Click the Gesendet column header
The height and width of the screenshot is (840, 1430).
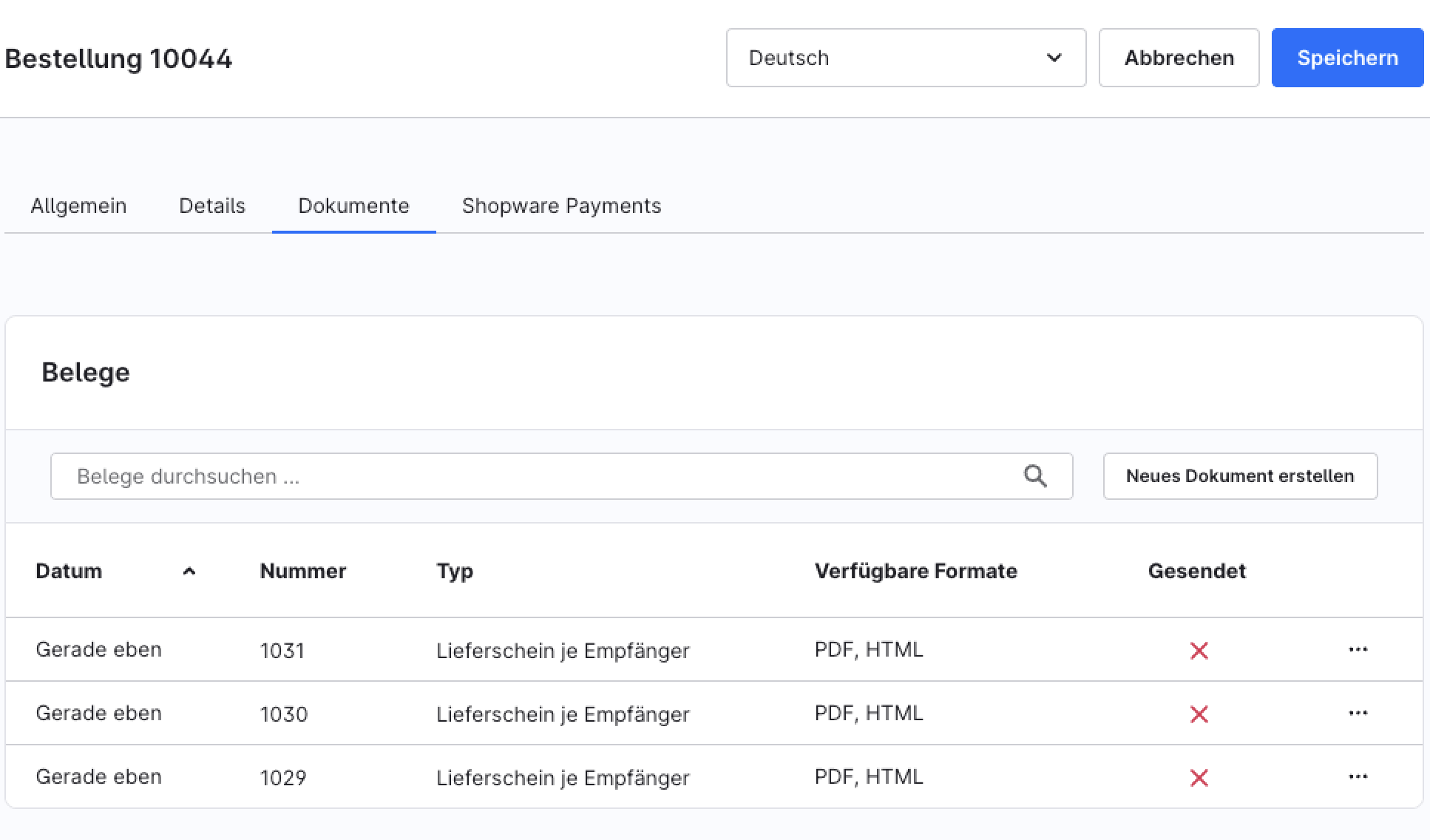click(x=1196, y=571)
